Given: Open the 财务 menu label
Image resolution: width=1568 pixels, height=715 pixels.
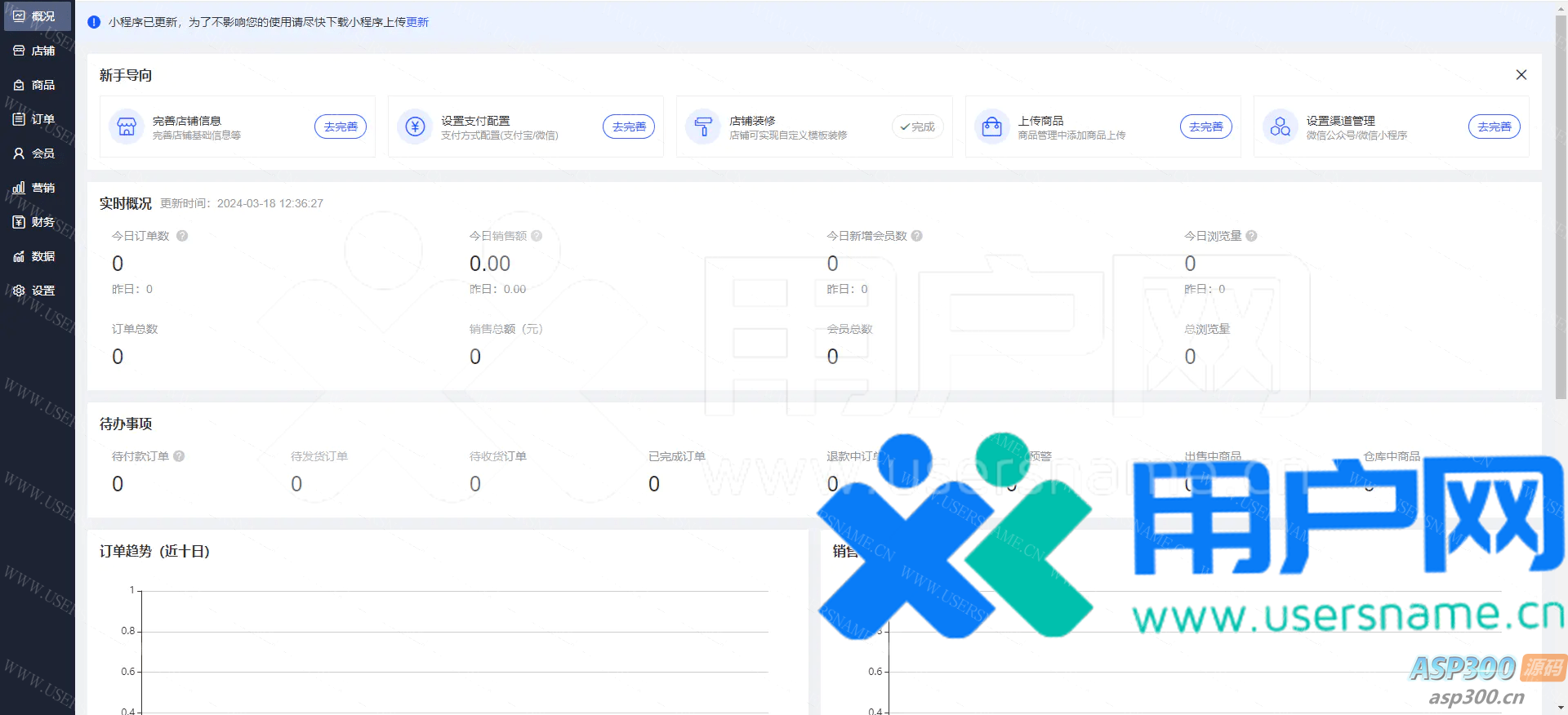Looking at the screenshot, I should (43, 222).
